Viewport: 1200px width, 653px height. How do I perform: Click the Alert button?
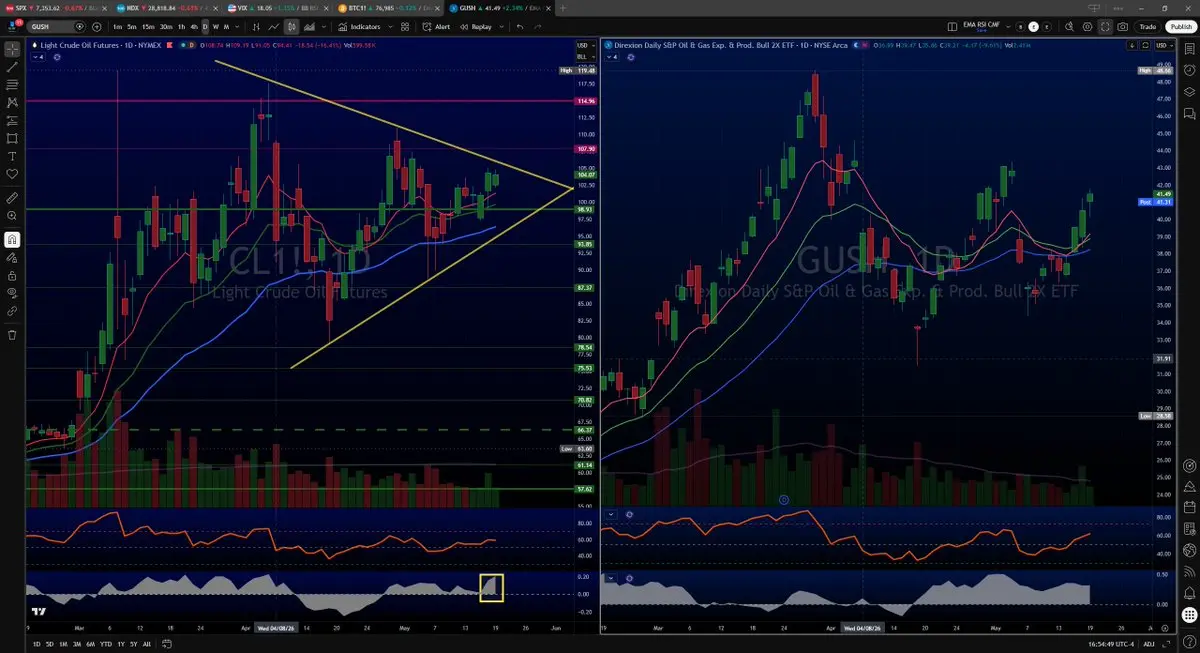[x=436, y=27]
